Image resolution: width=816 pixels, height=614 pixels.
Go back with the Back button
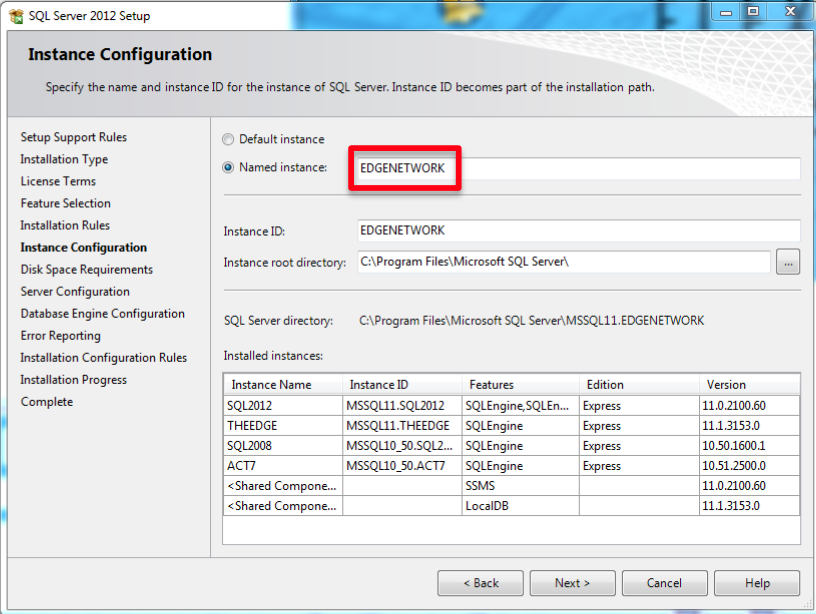pyautogui.click(x=480, y=583)
